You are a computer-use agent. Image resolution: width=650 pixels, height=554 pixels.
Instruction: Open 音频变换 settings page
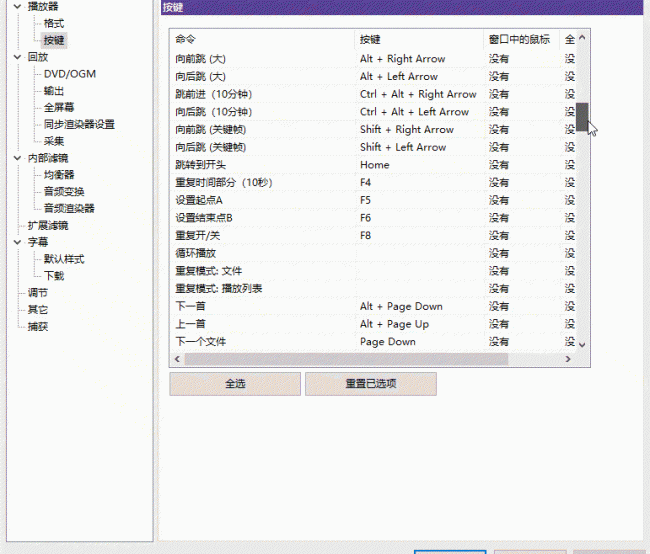click(64, 192)
